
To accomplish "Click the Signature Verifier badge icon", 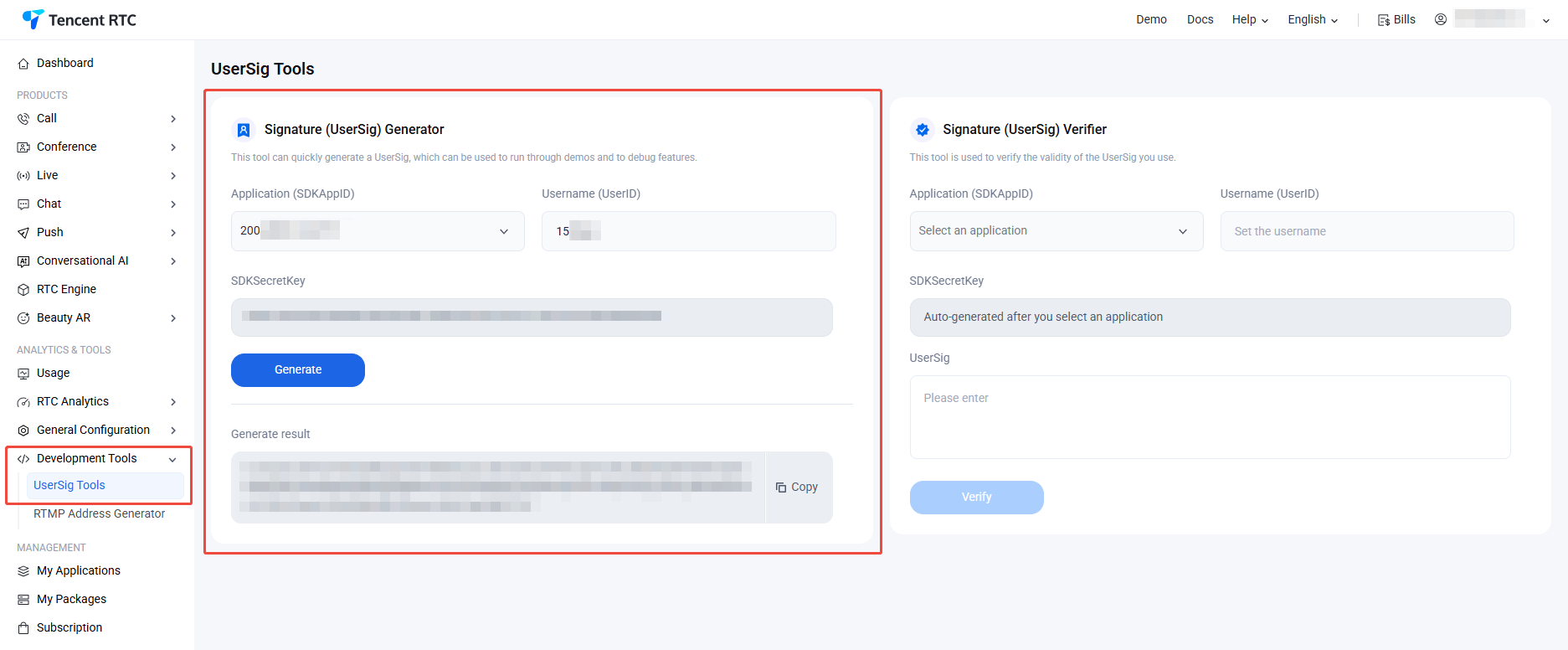I will pos(923,130).
